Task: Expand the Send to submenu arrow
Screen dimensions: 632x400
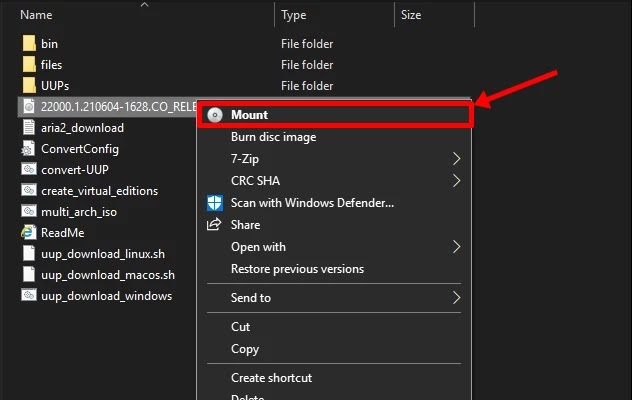Action: (456, 298)
